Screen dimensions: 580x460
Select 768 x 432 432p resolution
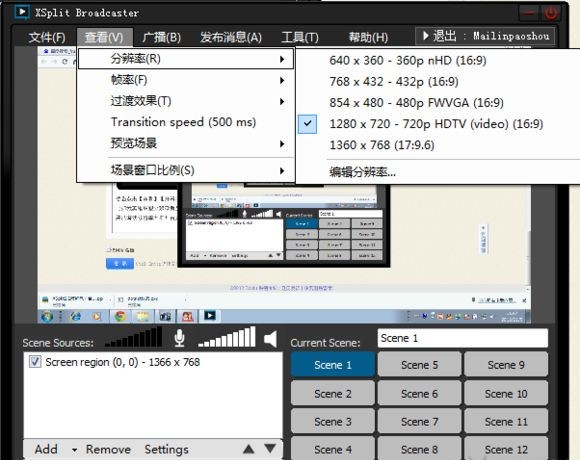[438, 81]
